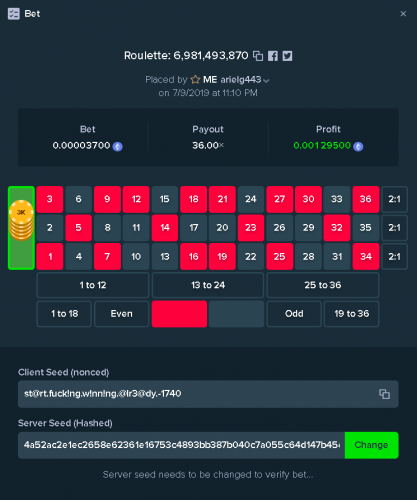417x500 pixels.
Task: Select the Even bet
Action: click(122, 314)
